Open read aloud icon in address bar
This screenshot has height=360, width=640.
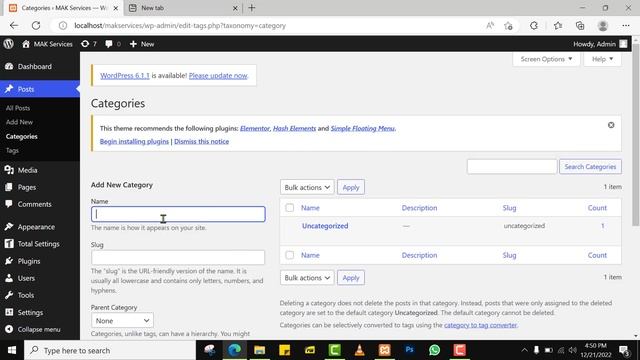(490, 25)
